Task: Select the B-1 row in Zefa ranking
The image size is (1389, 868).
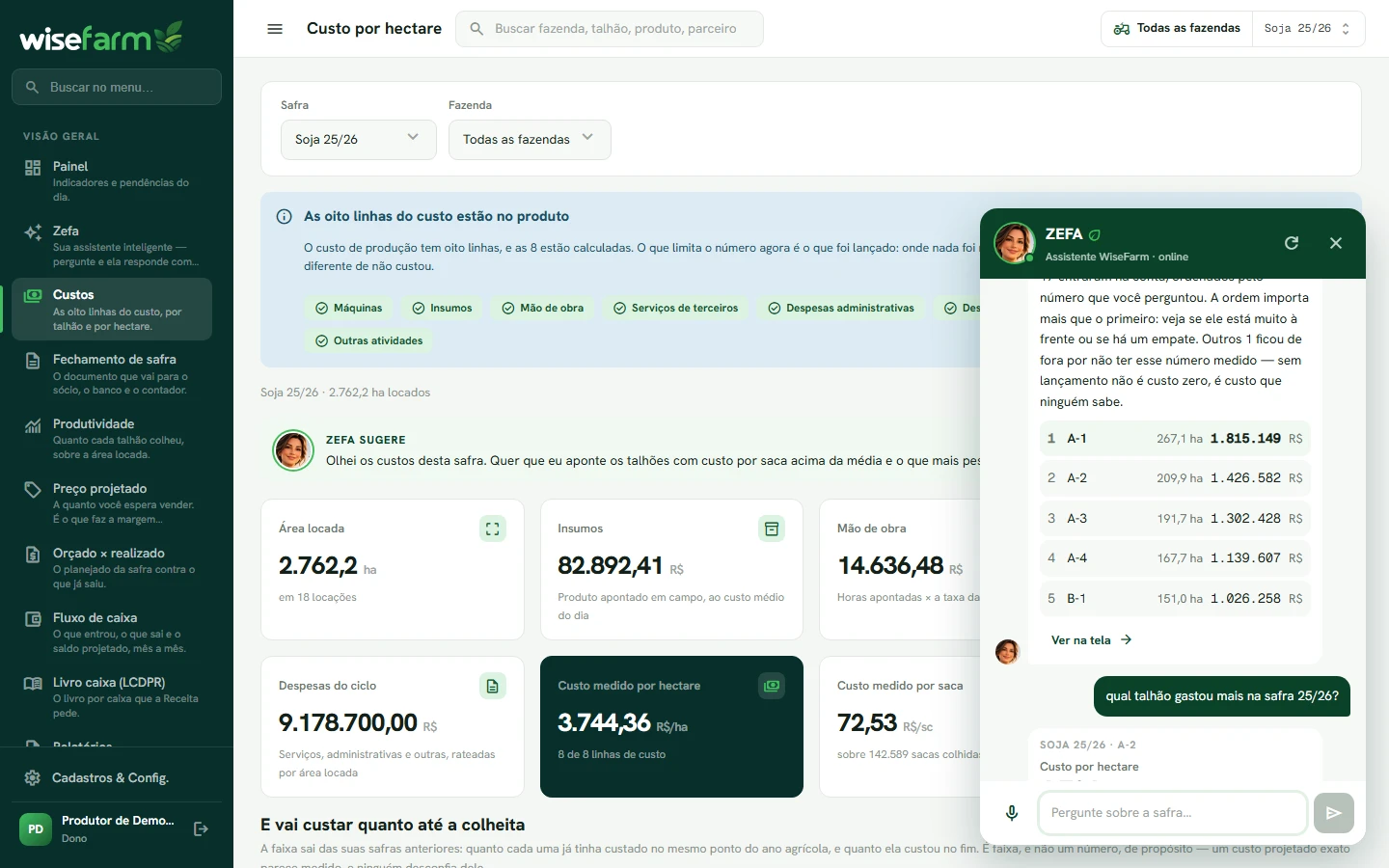Action: 1175,599
